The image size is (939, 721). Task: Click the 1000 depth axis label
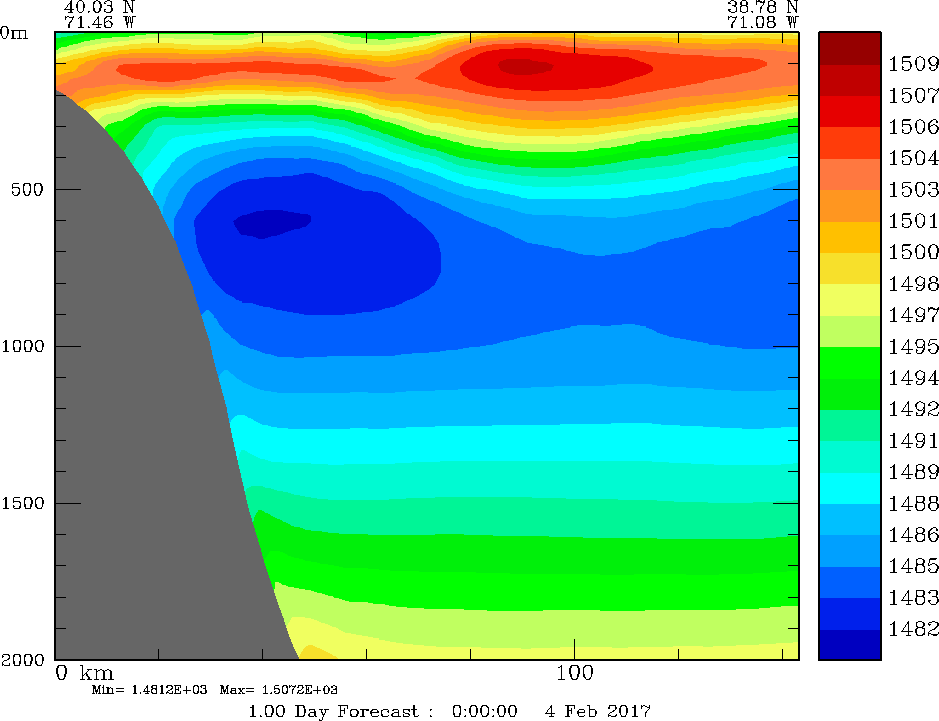(x=23, y=347)
